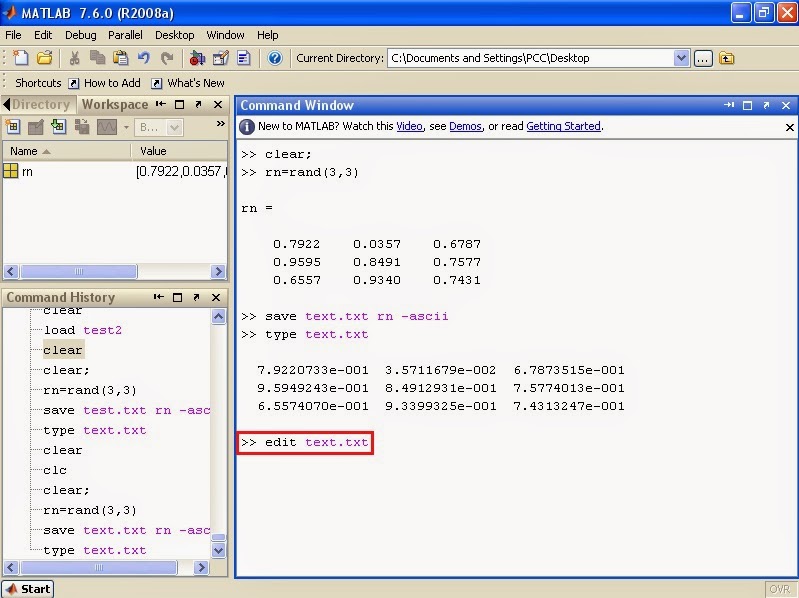The image size is (799, 598).
Task: Browse for folder with ellipsis button
Action: [x=703, y=59]
